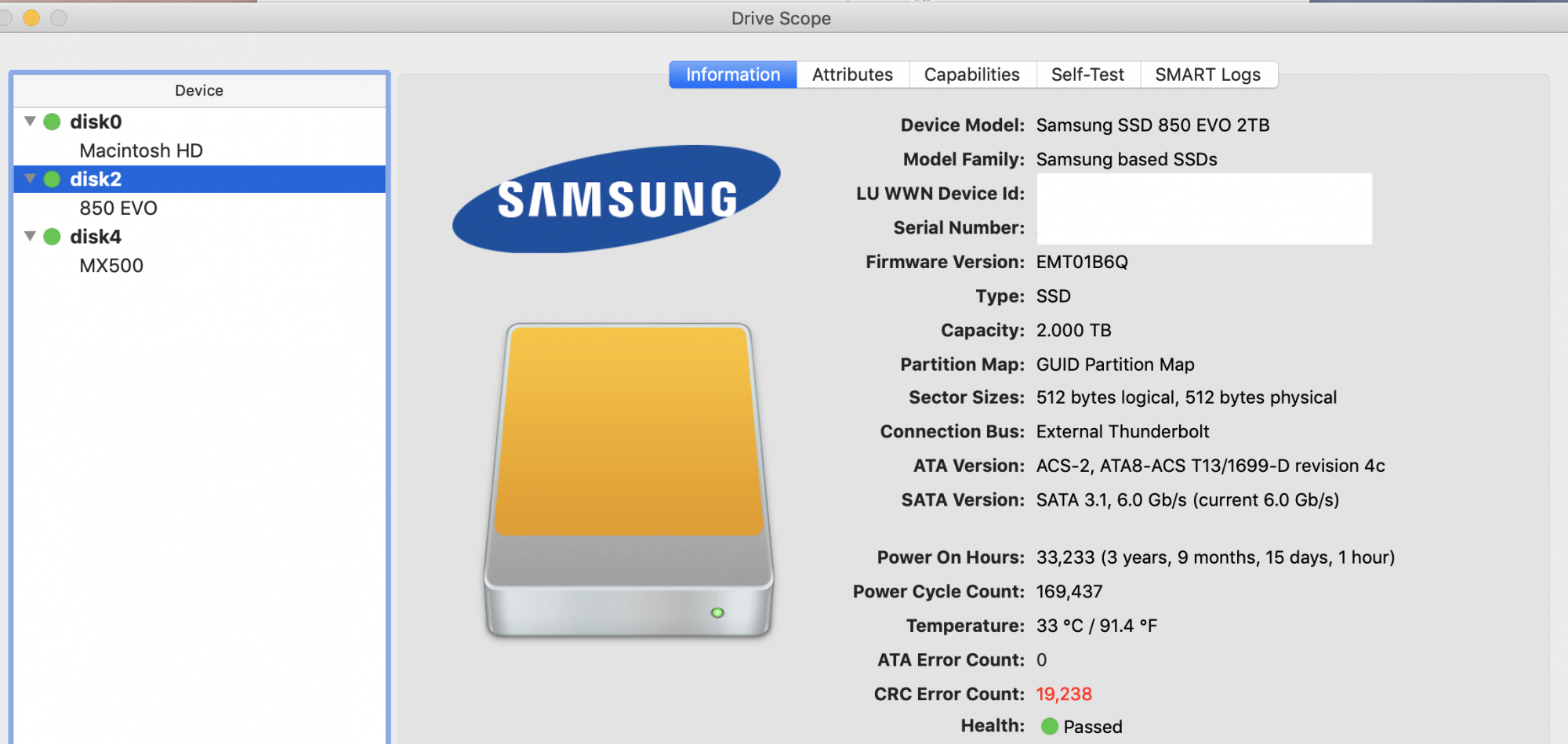Open the SMART Logs tab
This screenshot has width=1568, height=744.
(1208, 74)
